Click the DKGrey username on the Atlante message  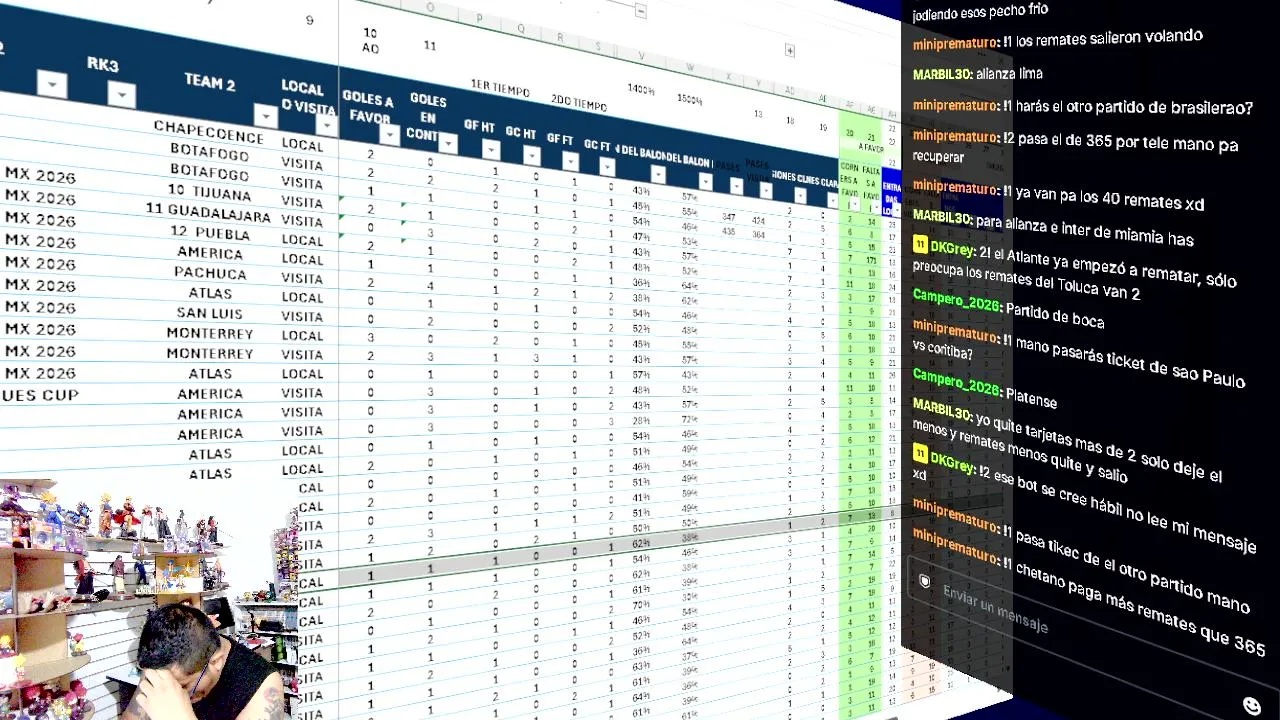click(x=952, y=248)
